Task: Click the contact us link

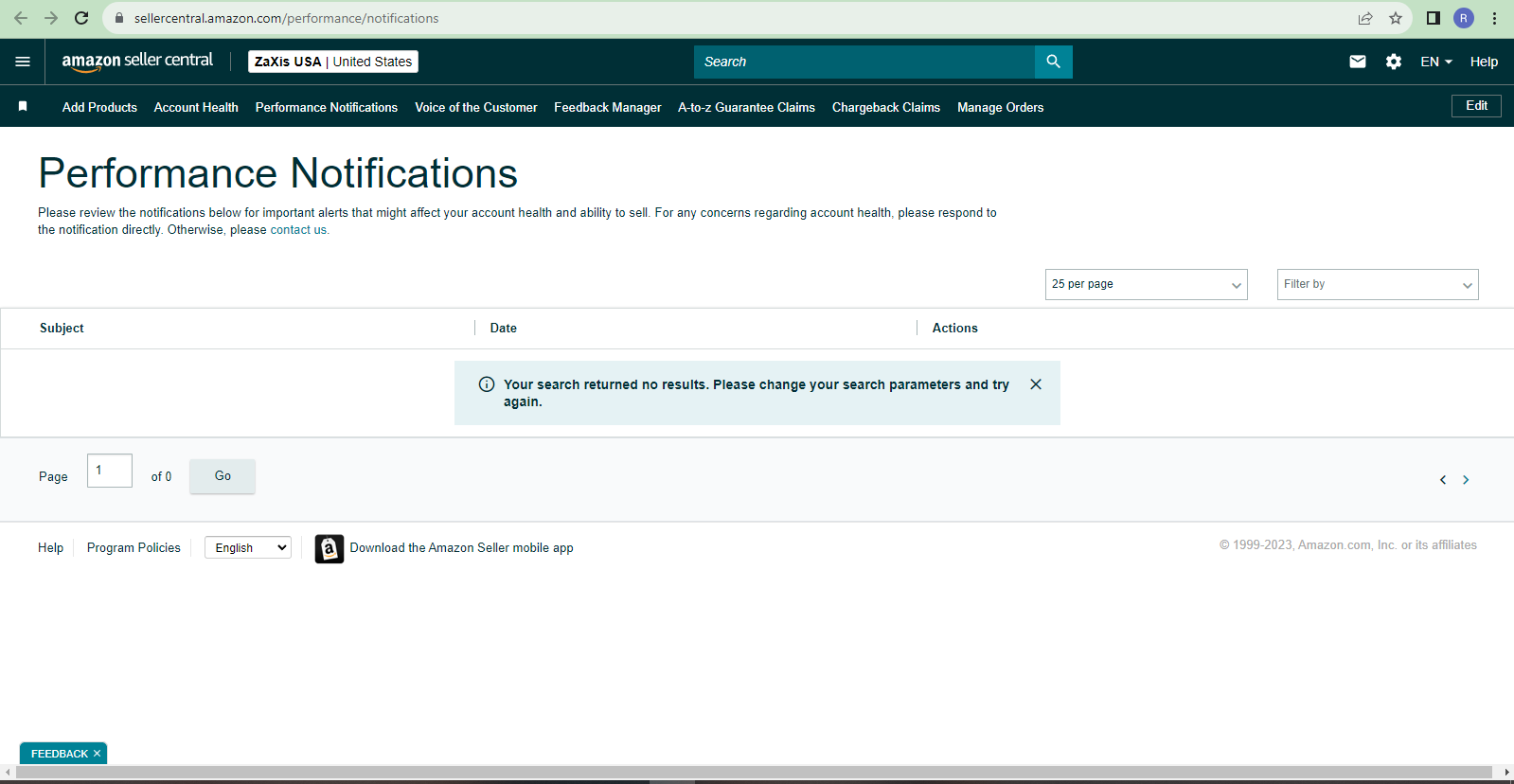Action: pos(298,230)
